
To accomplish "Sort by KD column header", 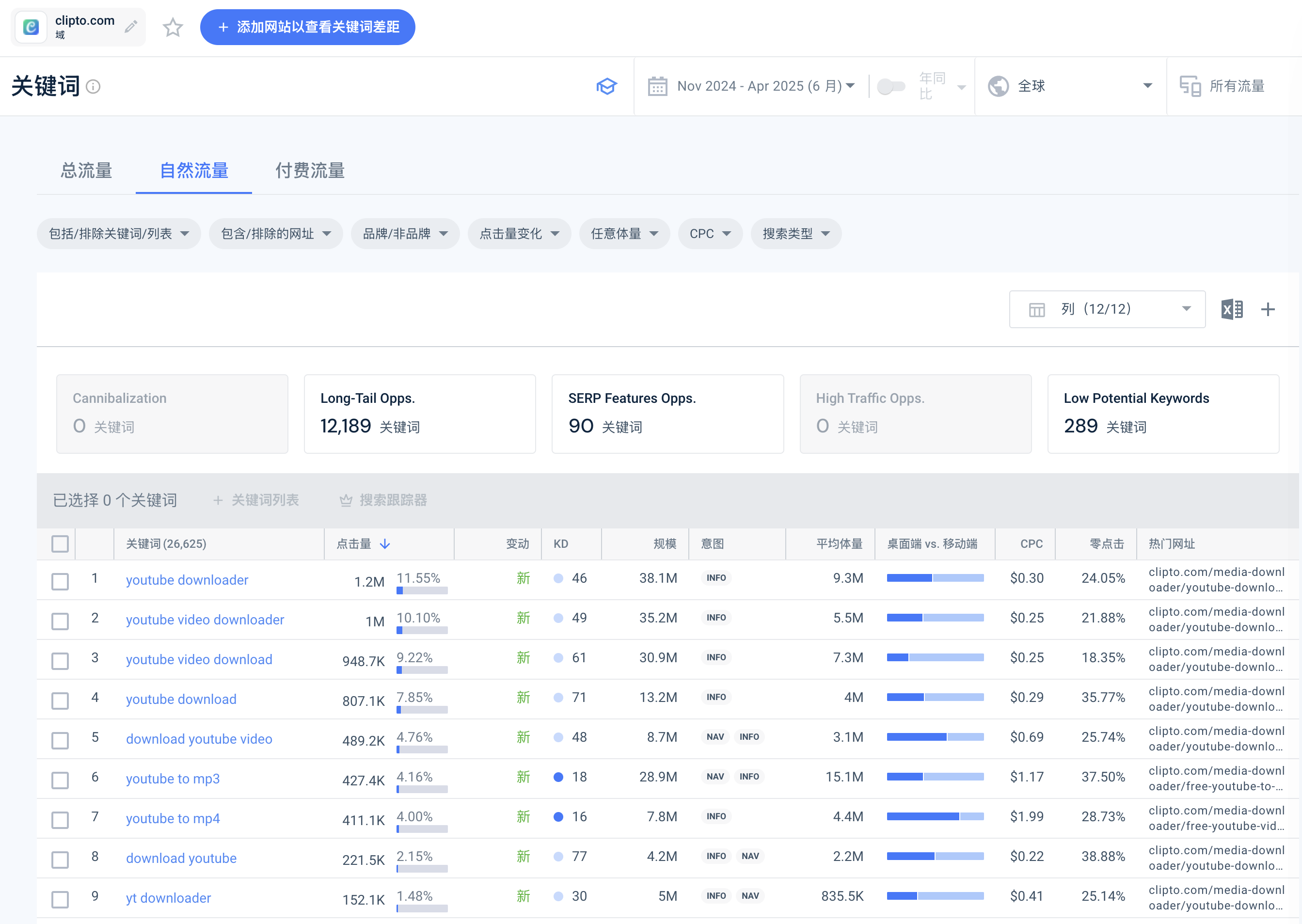I will [561, 544].
